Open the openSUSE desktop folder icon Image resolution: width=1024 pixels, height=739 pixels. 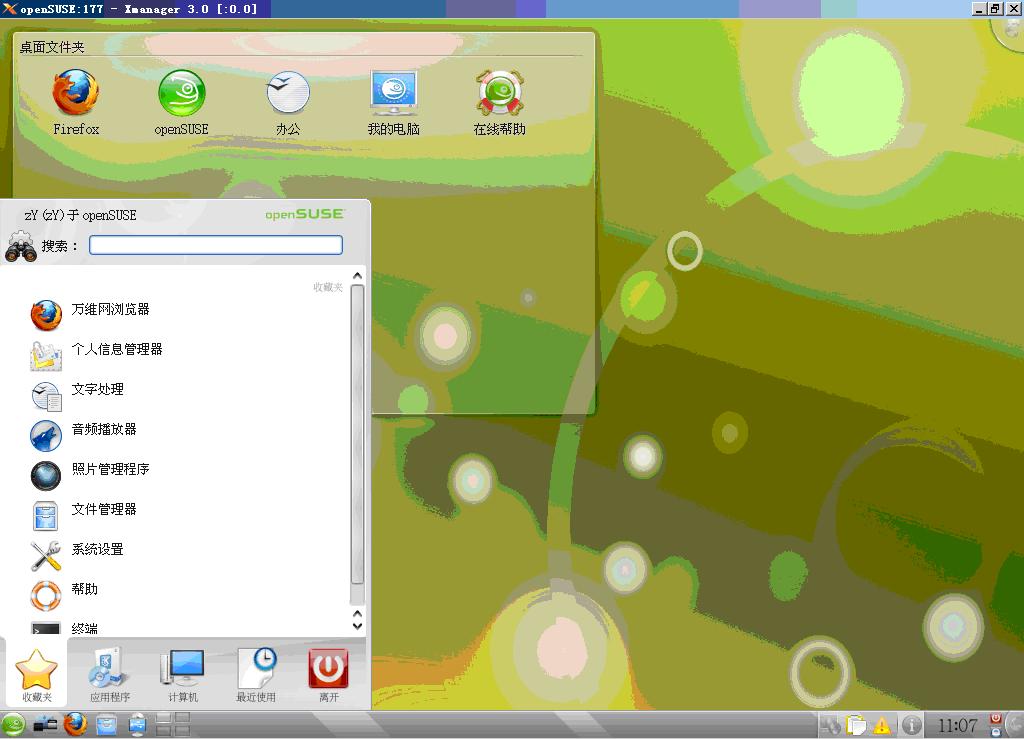tap(182, 102)
